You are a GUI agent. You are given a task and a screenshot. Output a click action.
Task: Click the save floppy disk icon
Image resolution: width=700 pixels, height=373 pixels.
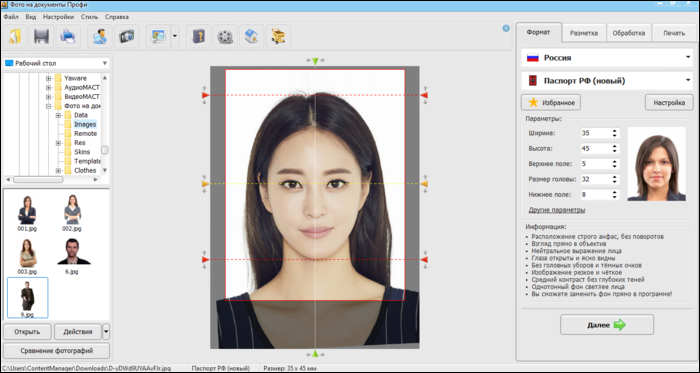pos(42,37)
